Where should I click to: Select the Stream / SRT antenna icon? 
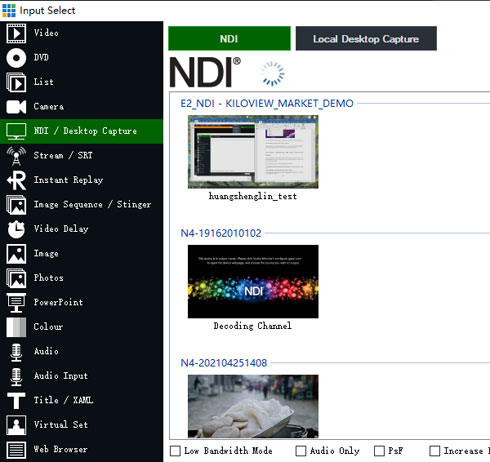(16, 156)
